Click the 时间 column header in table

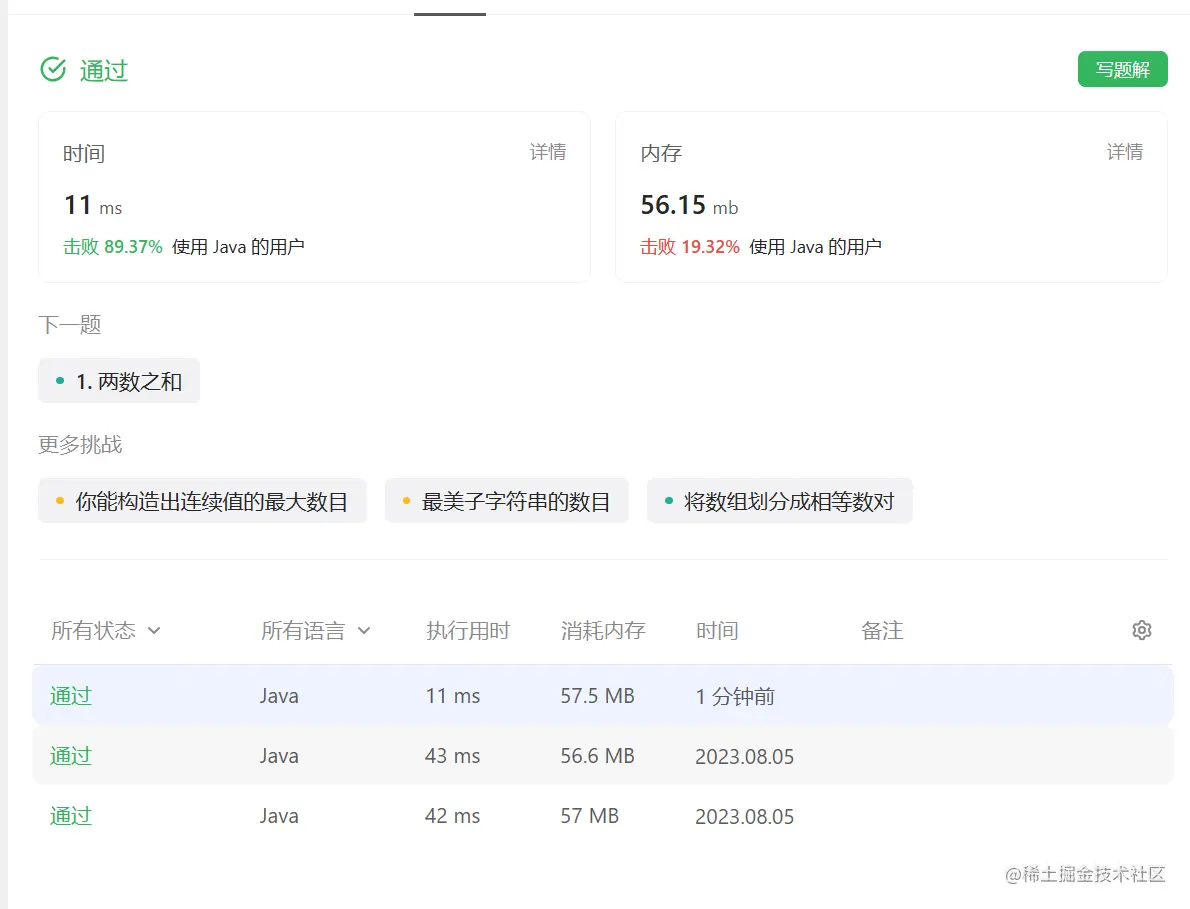716,631
